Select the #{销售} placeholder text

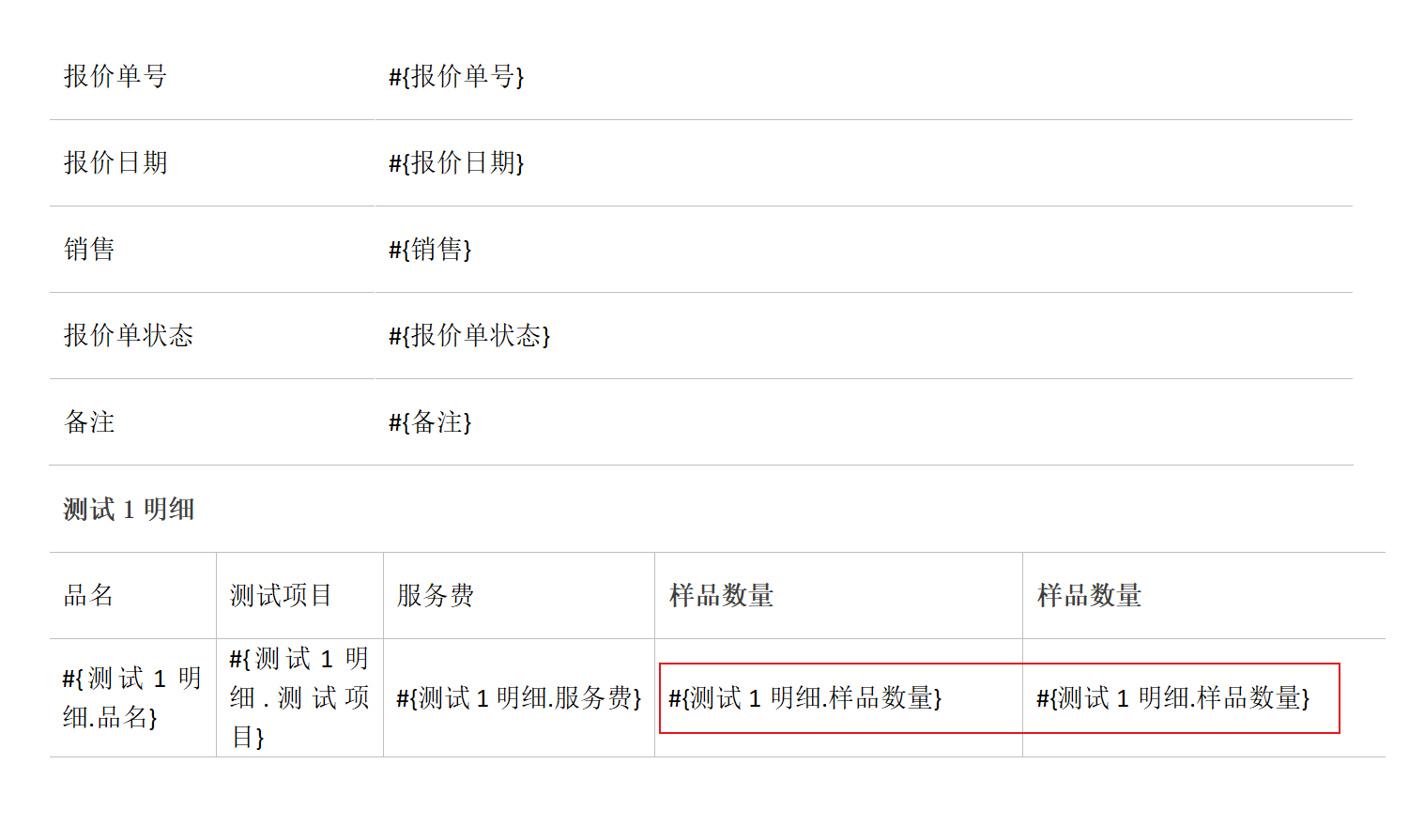point(430,250)
